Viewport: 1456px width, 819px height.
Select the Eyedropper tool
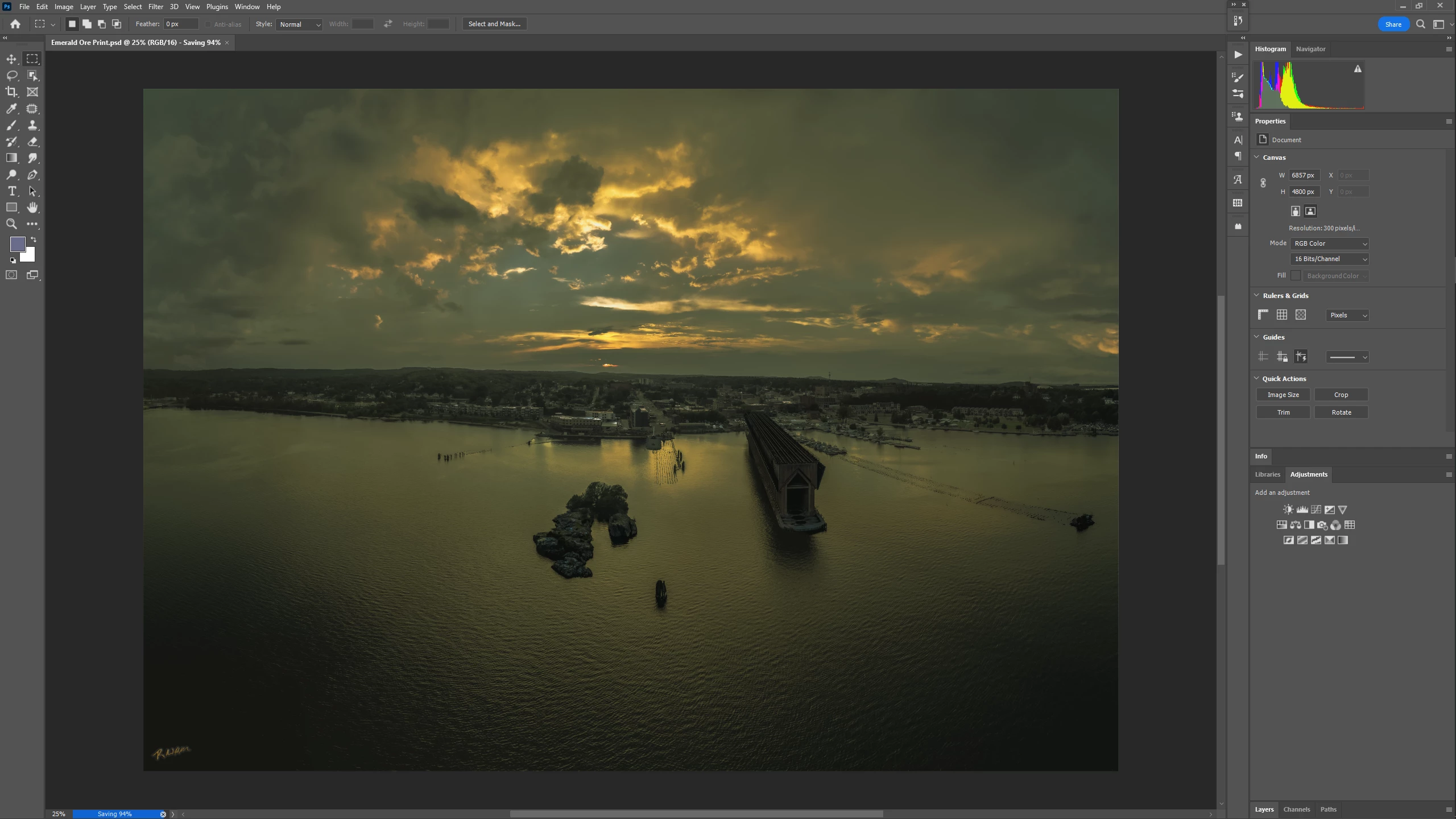coord(11,109)
